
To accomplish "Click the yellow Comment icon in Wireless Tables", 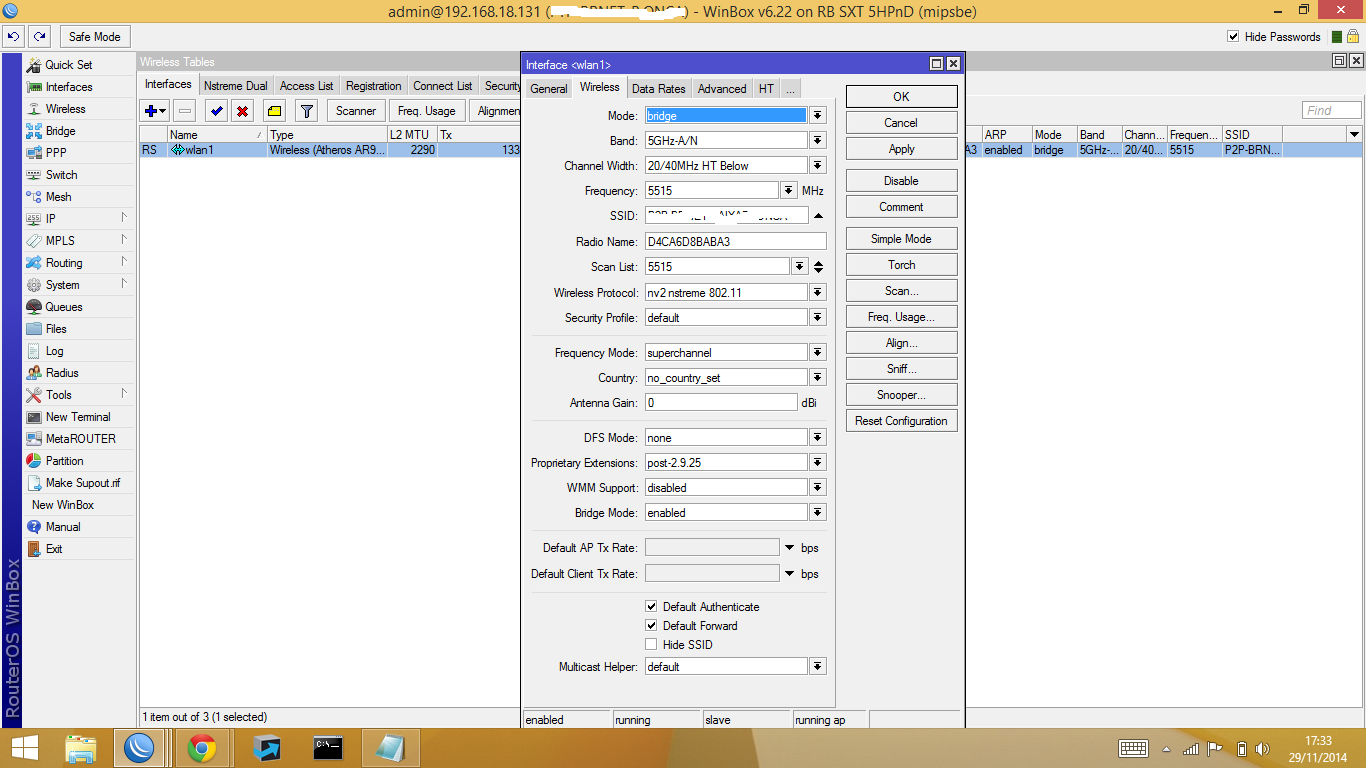I will 275,111.
